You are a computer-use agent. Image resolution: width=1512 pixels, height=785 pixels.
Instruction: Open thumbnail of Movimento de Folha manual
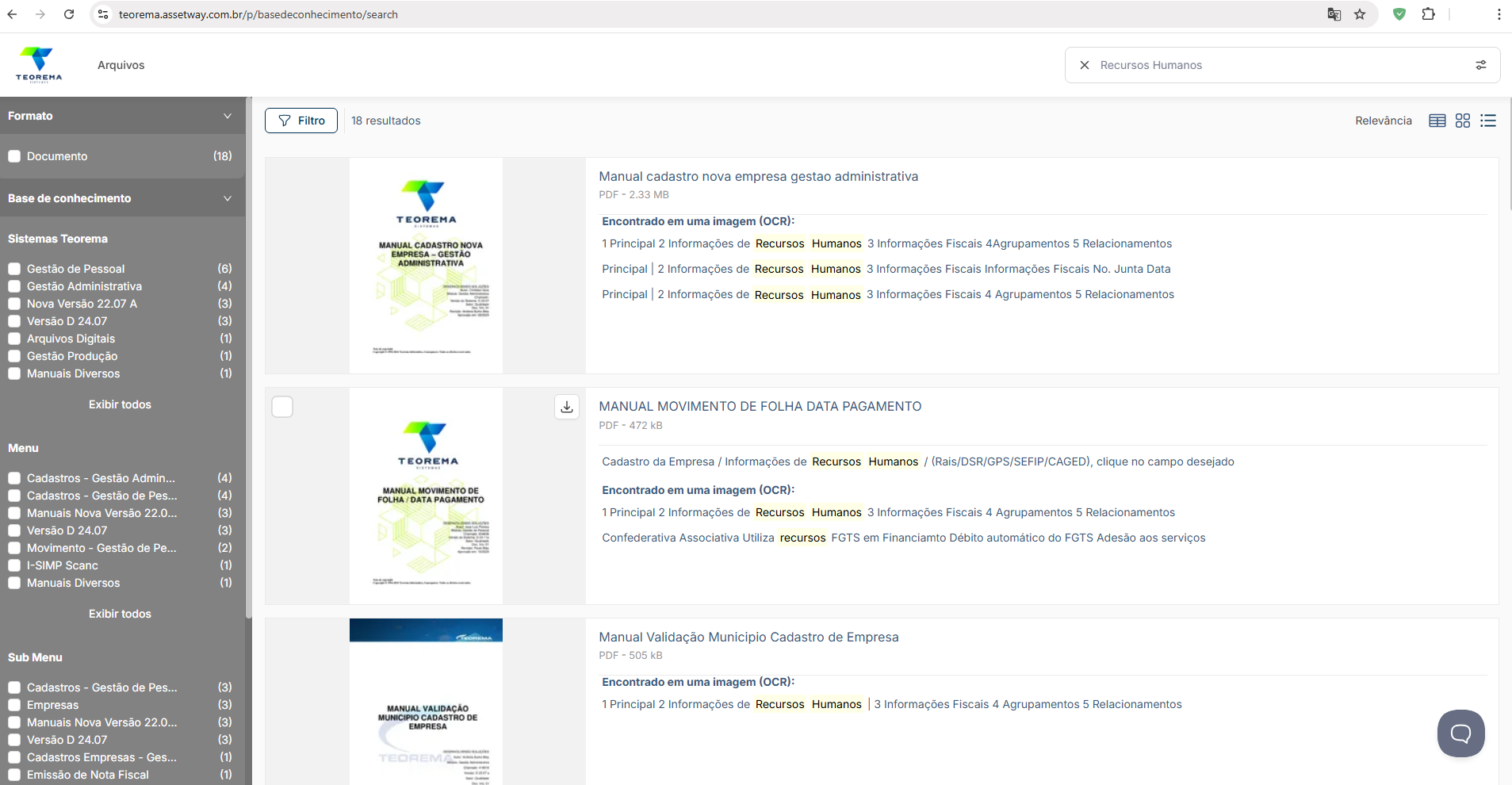pos(426,496)
